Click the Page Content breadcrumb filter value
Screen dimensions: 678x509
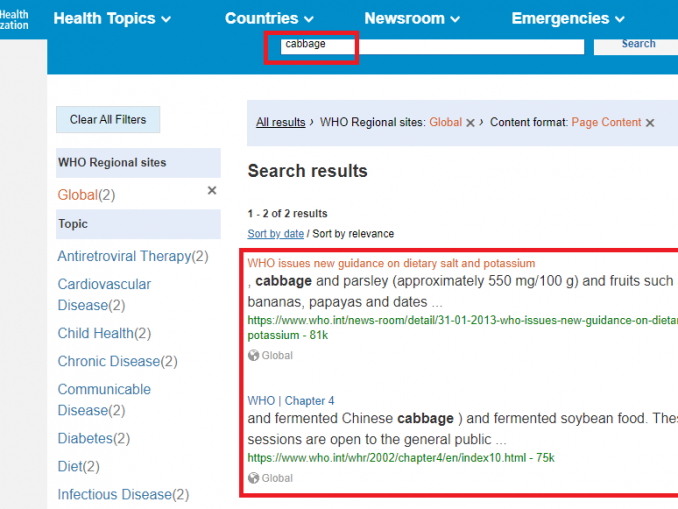click(x=606, y=122)
